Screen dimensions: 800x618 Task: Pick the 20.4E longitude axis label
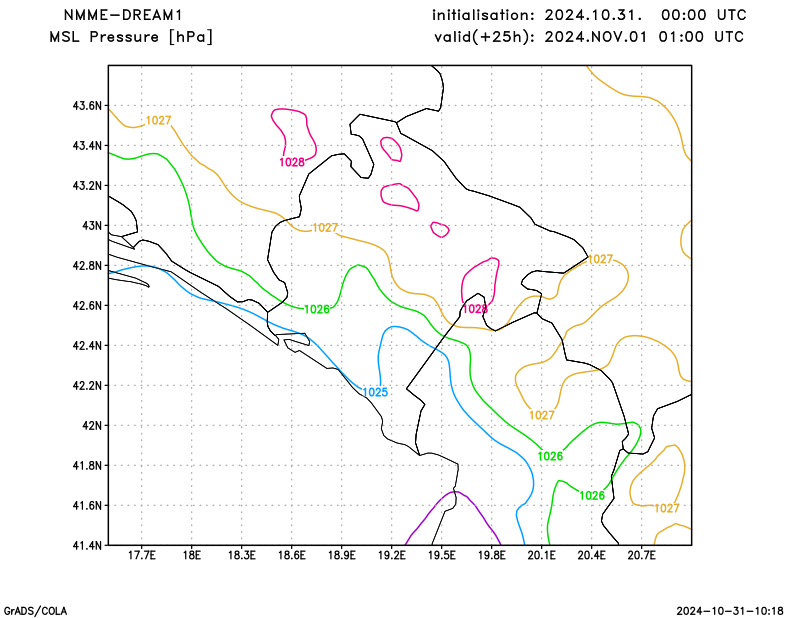click(x=591, y=555)
